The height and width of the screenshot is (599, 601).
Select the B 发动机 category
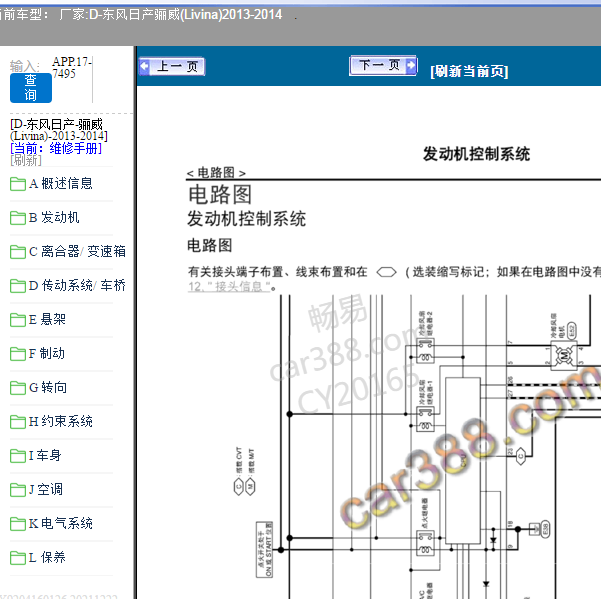pyautogui.click(x=54, y=218)
